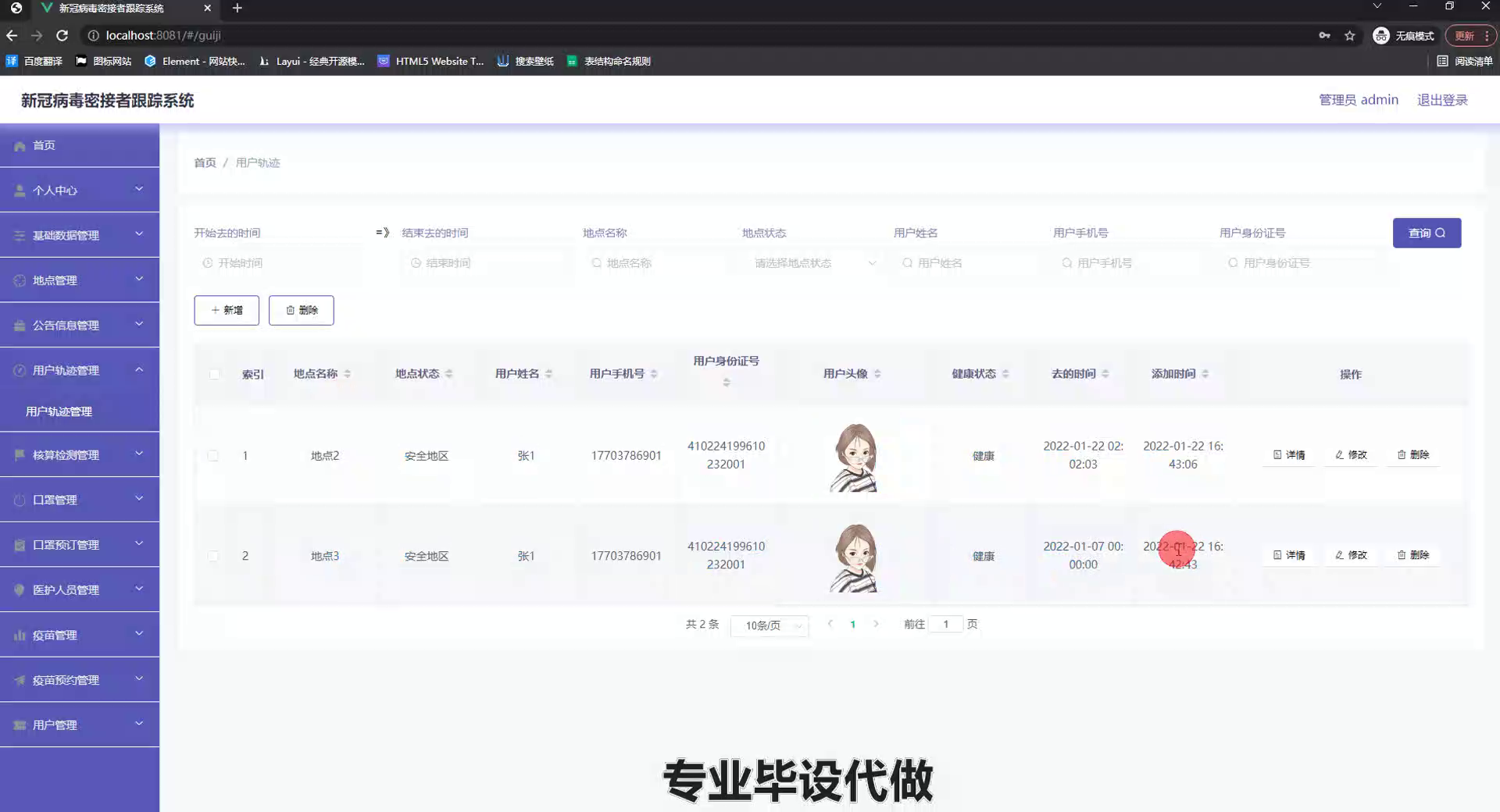Image resolution: width=1500 pixels, height=812 pixels.
Task: Click 修改 for the 地点3 row
Action: 1351,555
